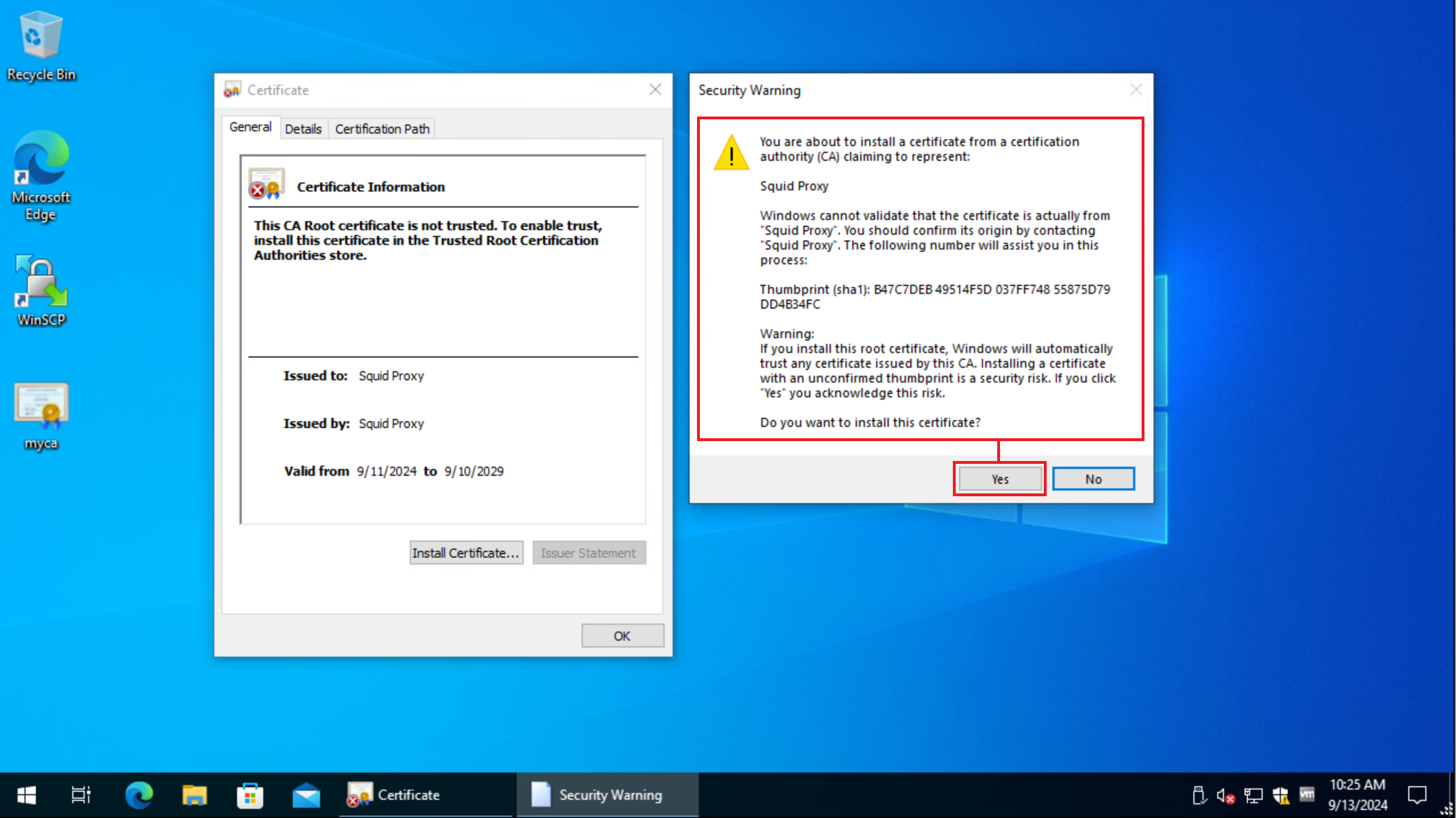Viewport: 1456px width, 818px height.
Task: Open the Microsoft Edge desktop shortcut
Action: click(41, 176)
